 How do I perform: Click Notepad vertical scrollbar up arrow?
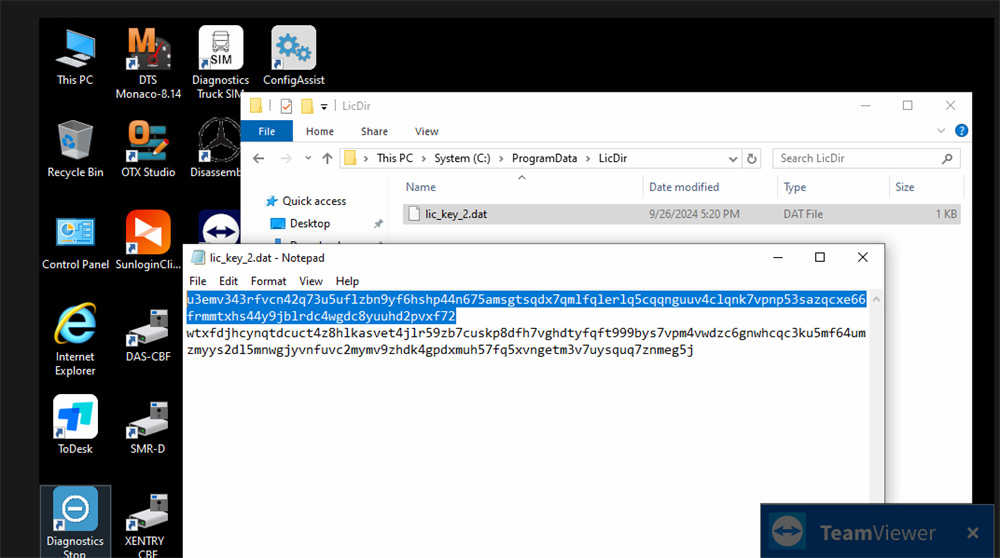pyautogui.click(x=876, y=299)
